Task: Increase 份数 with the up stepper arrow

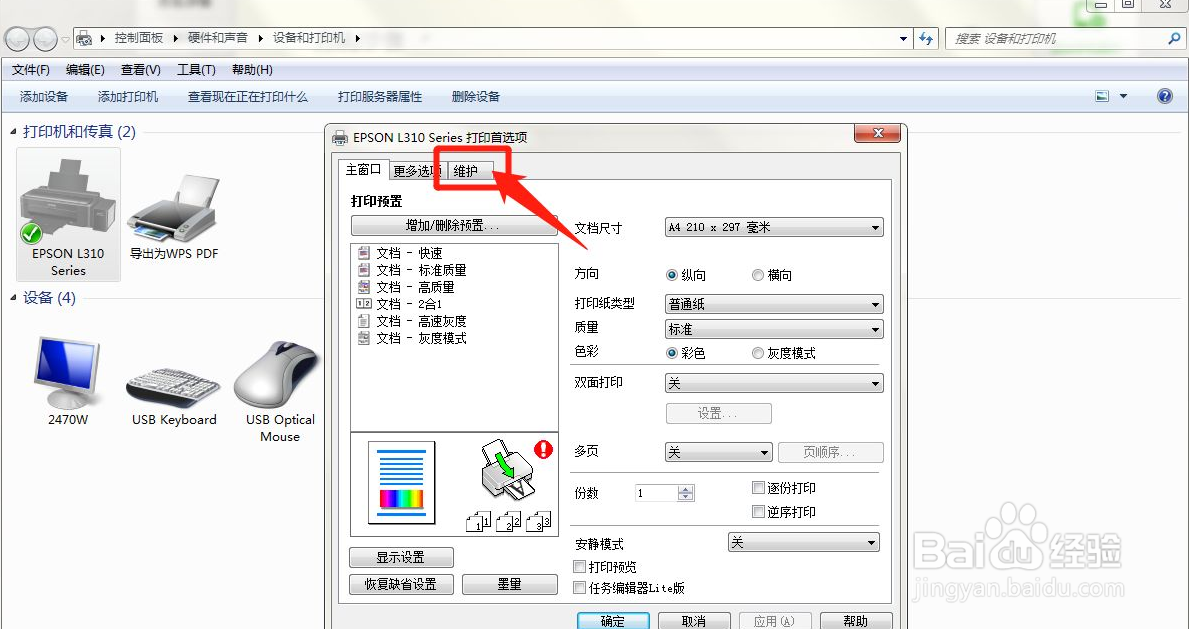Action: point(685,489)
